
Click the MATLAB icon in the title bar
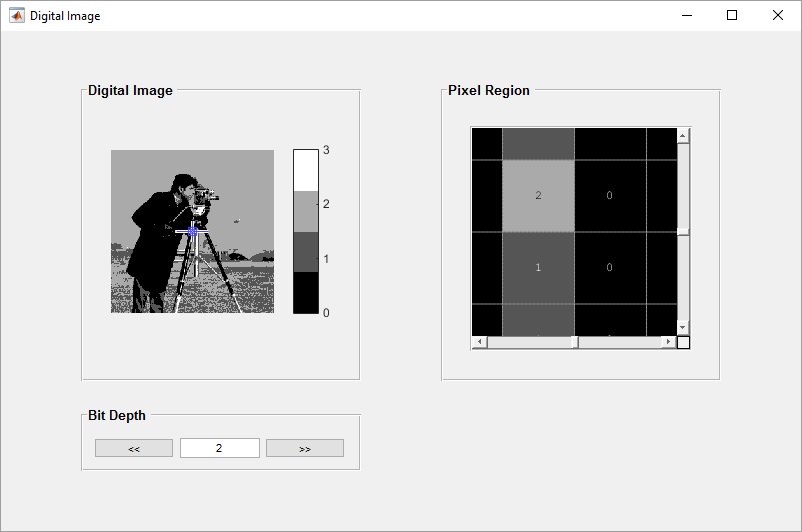click(x=17, y=15)
